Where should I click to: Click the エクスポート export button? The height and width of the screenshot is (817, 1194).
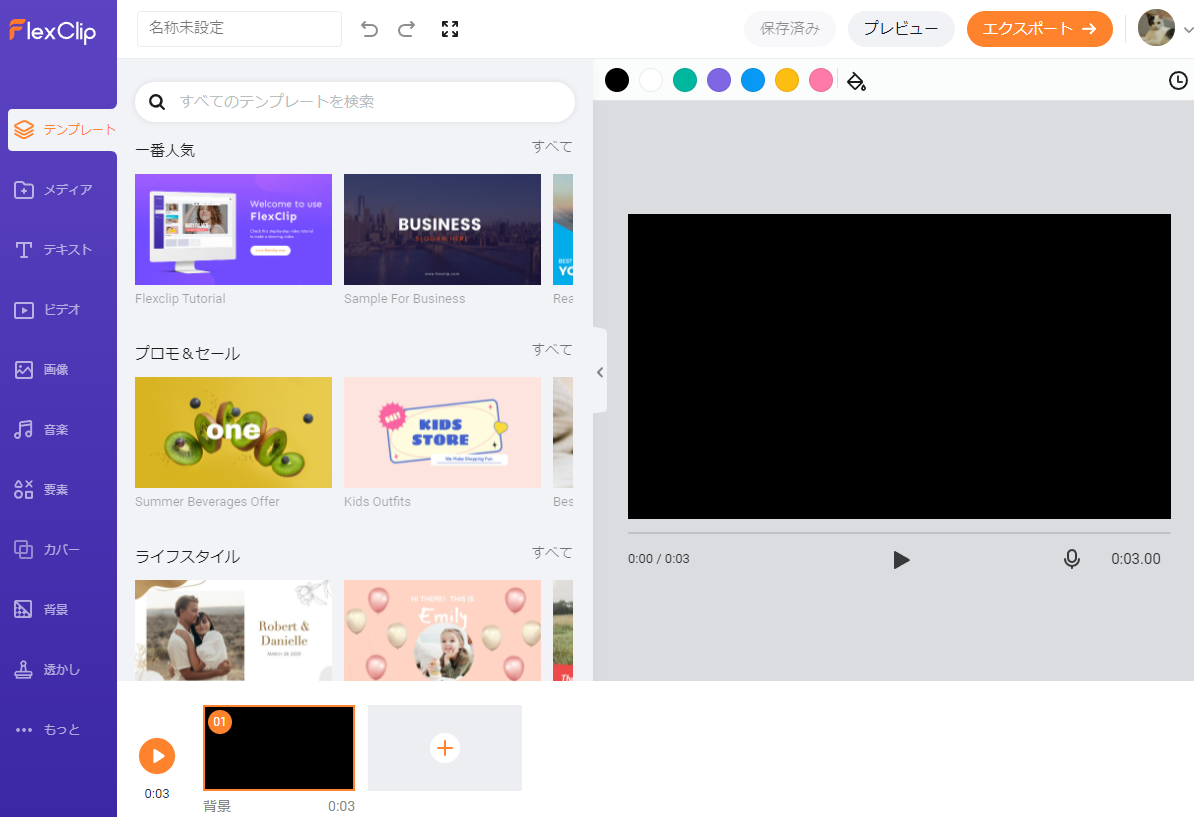click(x=1039, y=29)
